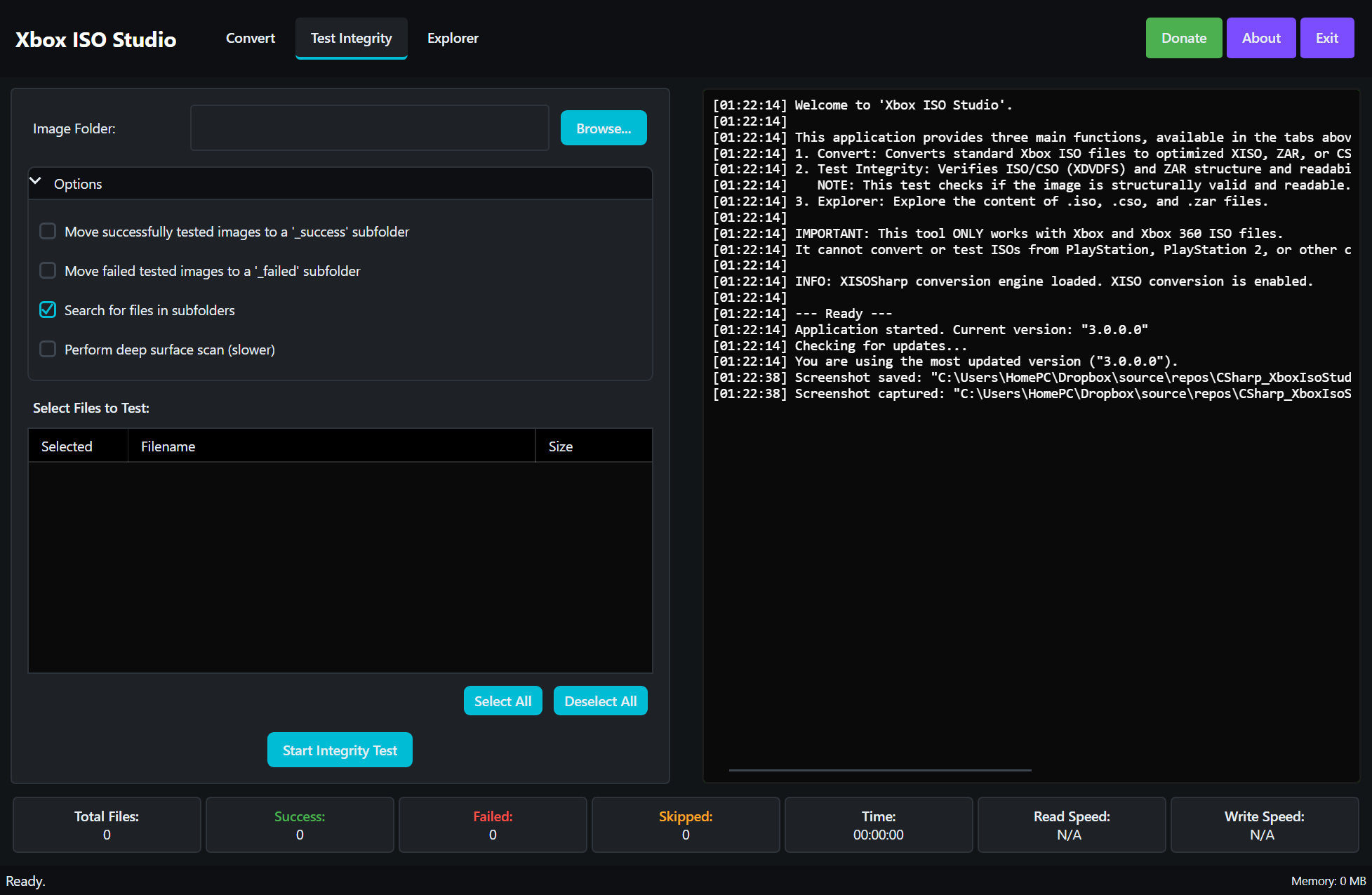Sort by the Filename column header
The width and height of the screenshot is (1372, 895).
coord(331,446)
